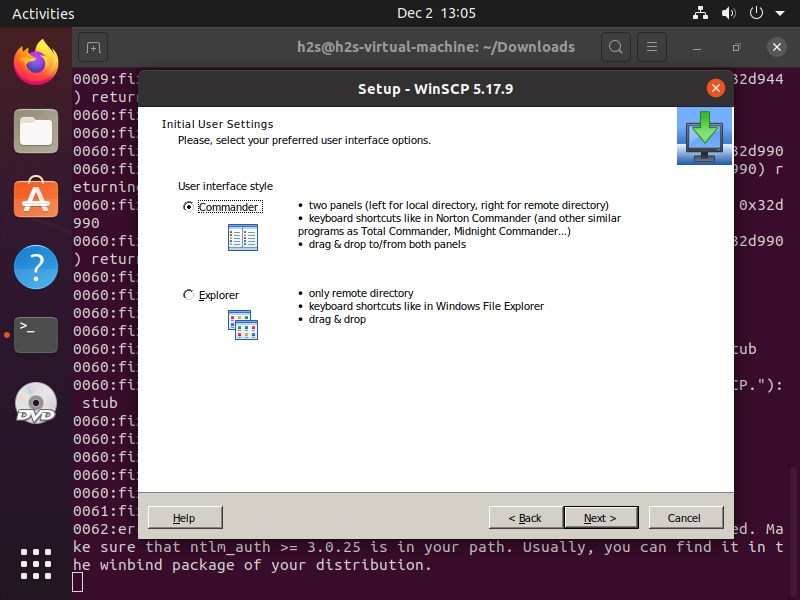Select the Commander radio button
Image resolution: width=800 pixels, height=600 pixels.
point(188,207)
